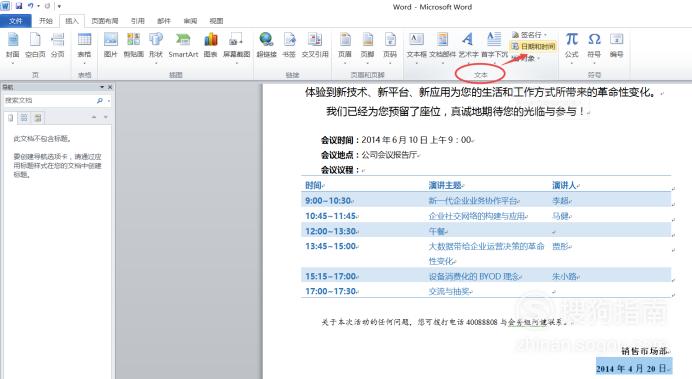Click the 艺术字 WordArt icon
The image size is (692, 379).
tap(468, 45)
